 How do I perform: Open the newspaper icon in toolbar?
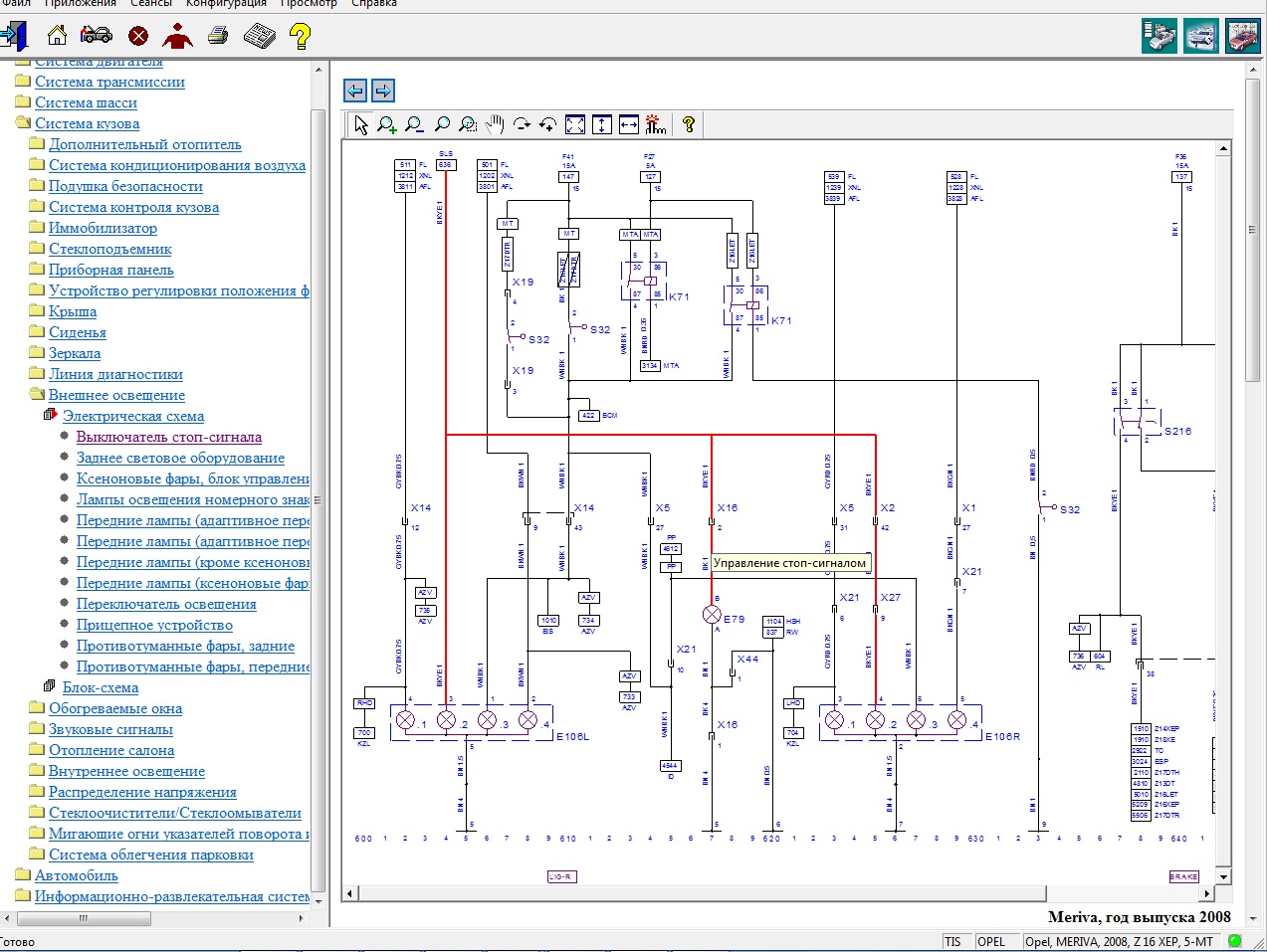[x=259, y=37]
